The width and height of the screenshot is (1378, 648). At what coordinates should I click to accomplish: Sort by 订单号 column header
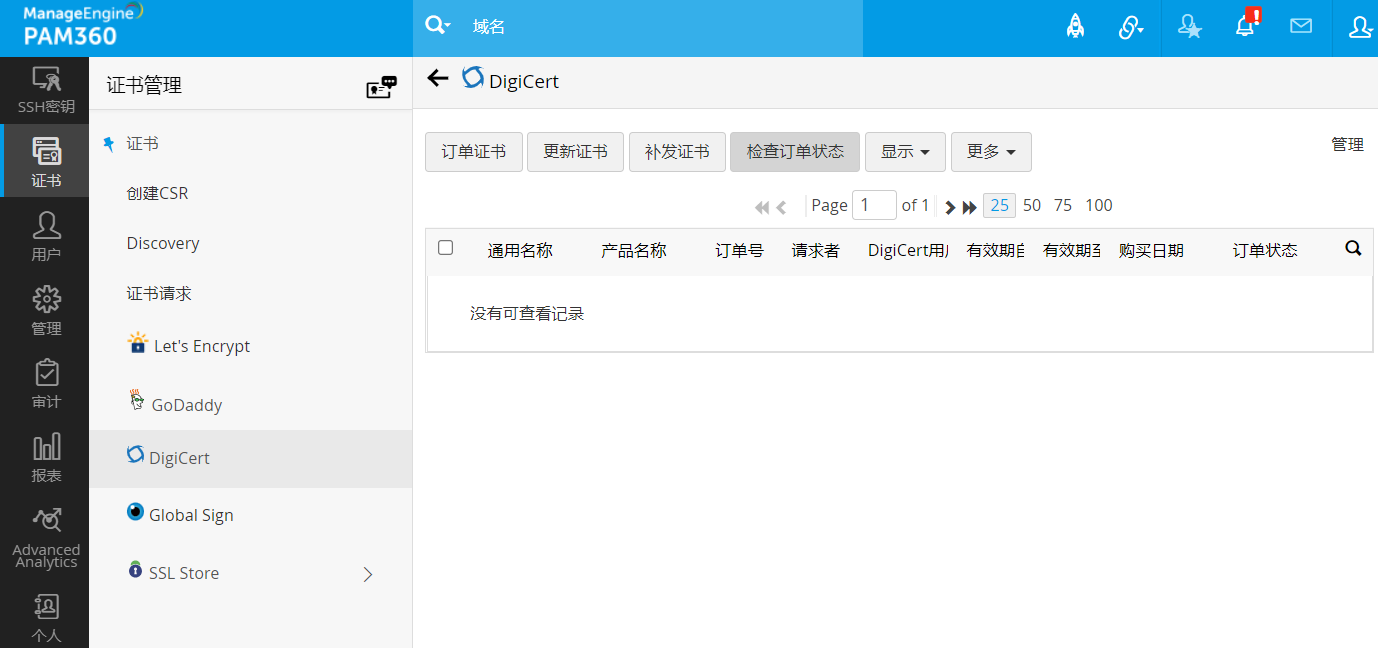(x=739, y=251)
